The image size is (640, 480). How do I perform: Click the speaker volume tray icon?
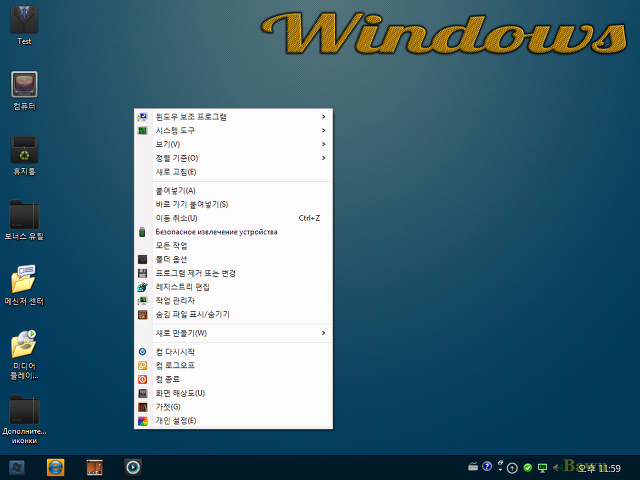tap(556, 468)
